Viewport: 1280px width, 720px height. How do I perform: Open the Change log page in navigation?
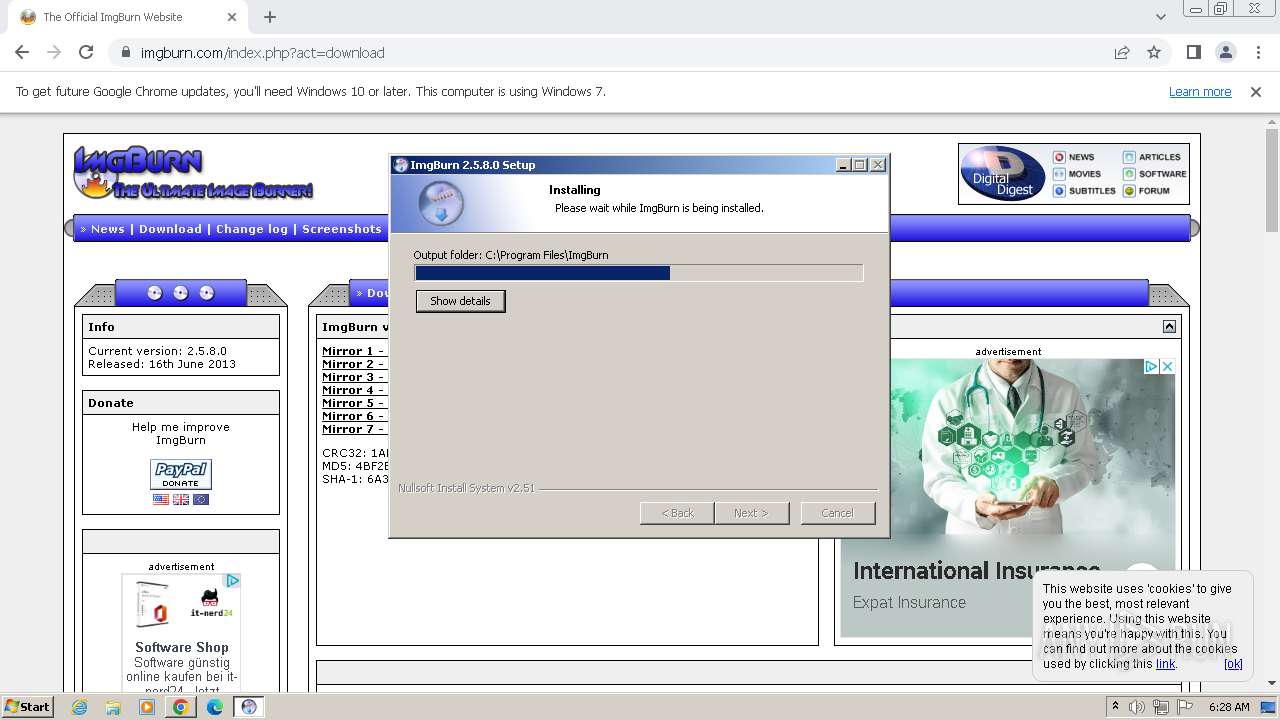click(x=252, y=229)
